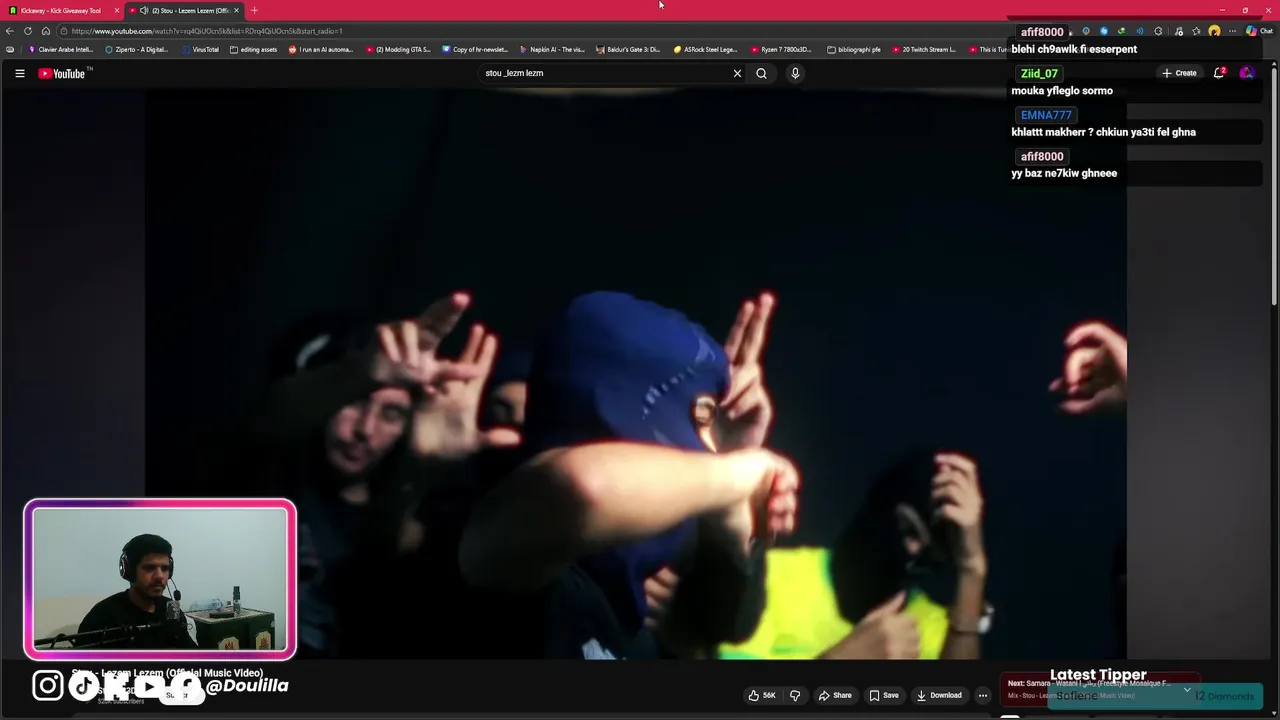Open the Baldur's Gate 3 bookmark
Viewport: 1280px width, 720px height.
coord(628,49)
